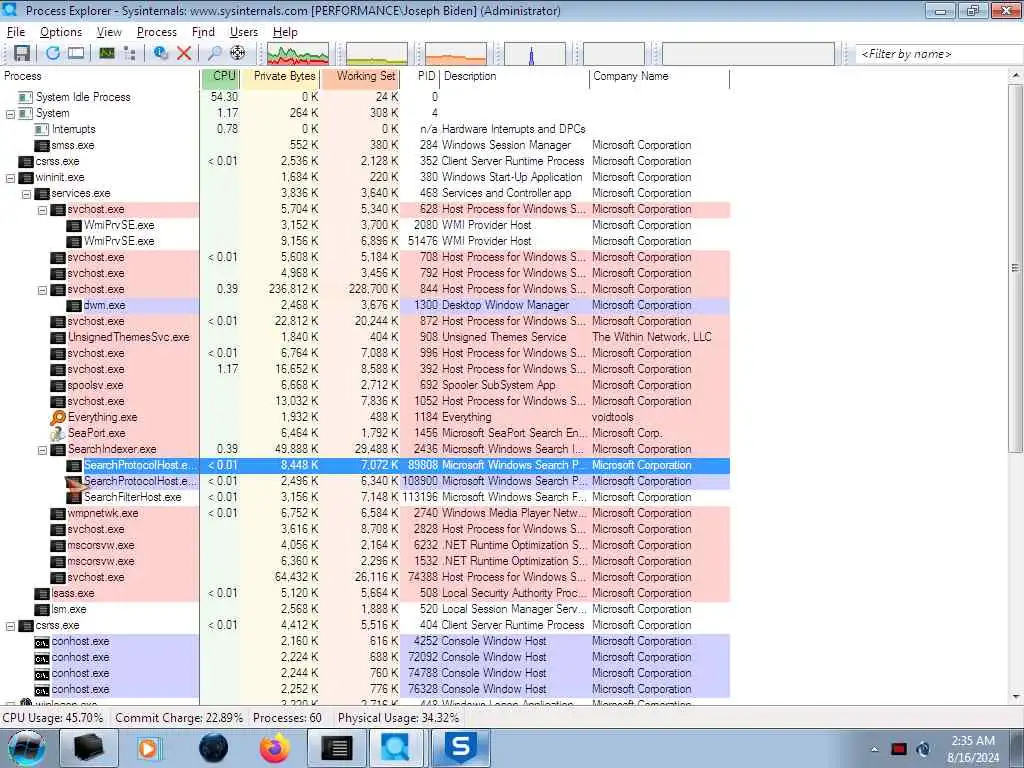1024x768 pixels.
Task: Open the Options menu
Action: (x=61, y=32)
